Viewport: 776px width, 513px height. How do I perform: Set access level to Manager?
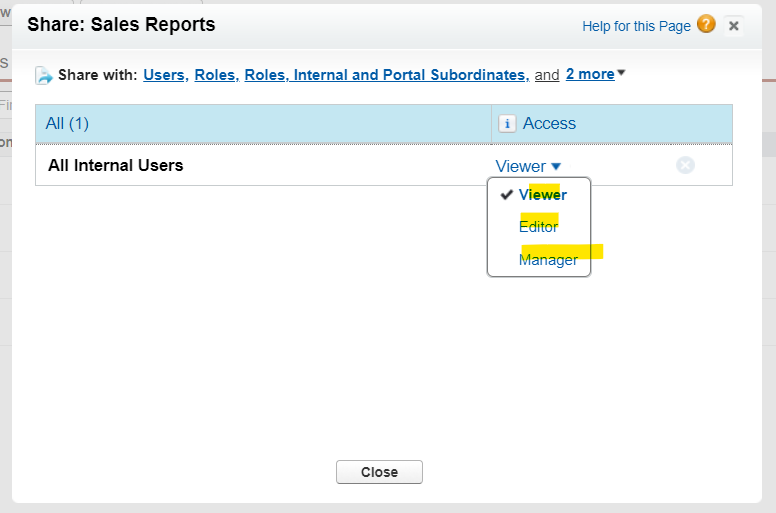tap(548, 260)
